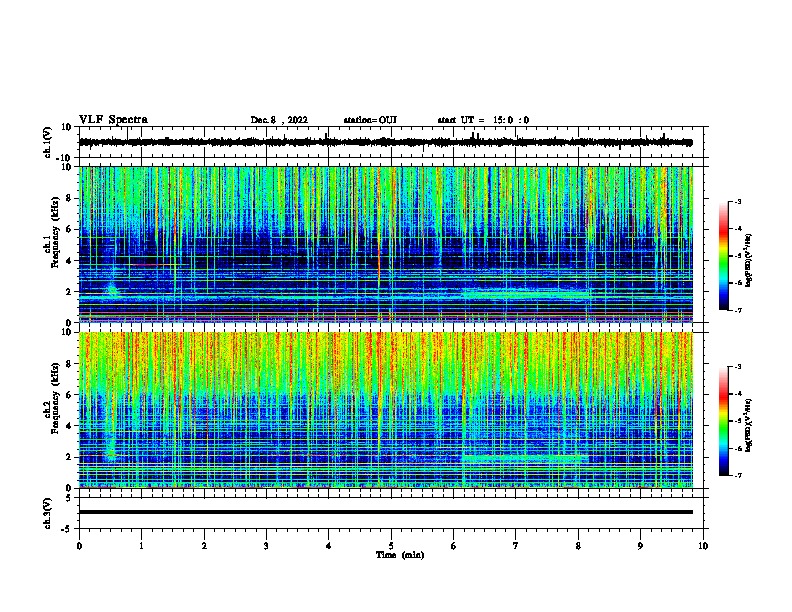Click the "ch.1(V)" waveform axis label
This screenshot has height=612, width=792.
(48, 142)
